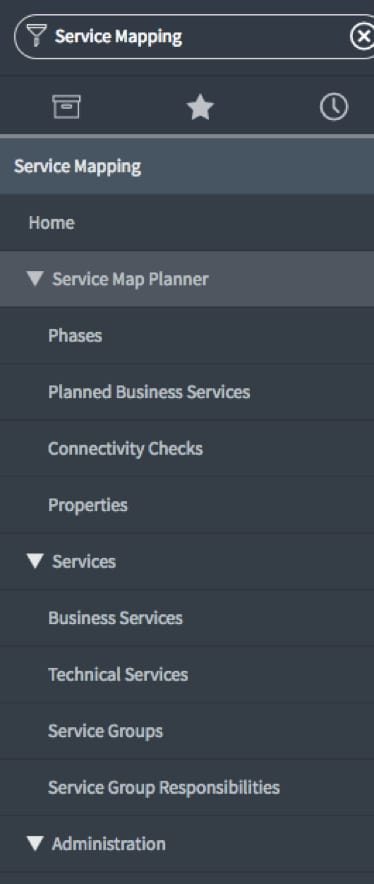This screenshot has width=374, height=884.
Task: Open History via the clock icon
Action: click(334, 107)
